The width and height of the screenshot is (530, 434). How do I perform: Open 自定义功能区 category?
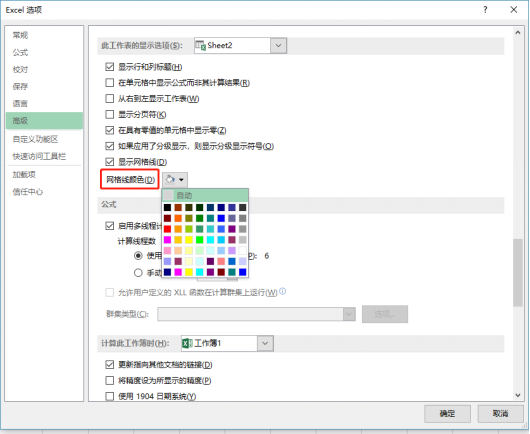[44, 139]
